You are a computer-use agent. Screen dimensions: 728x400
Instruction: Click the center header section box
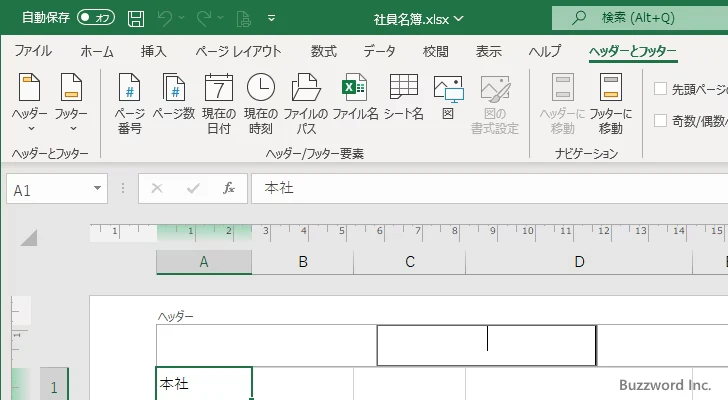point(487,345)
